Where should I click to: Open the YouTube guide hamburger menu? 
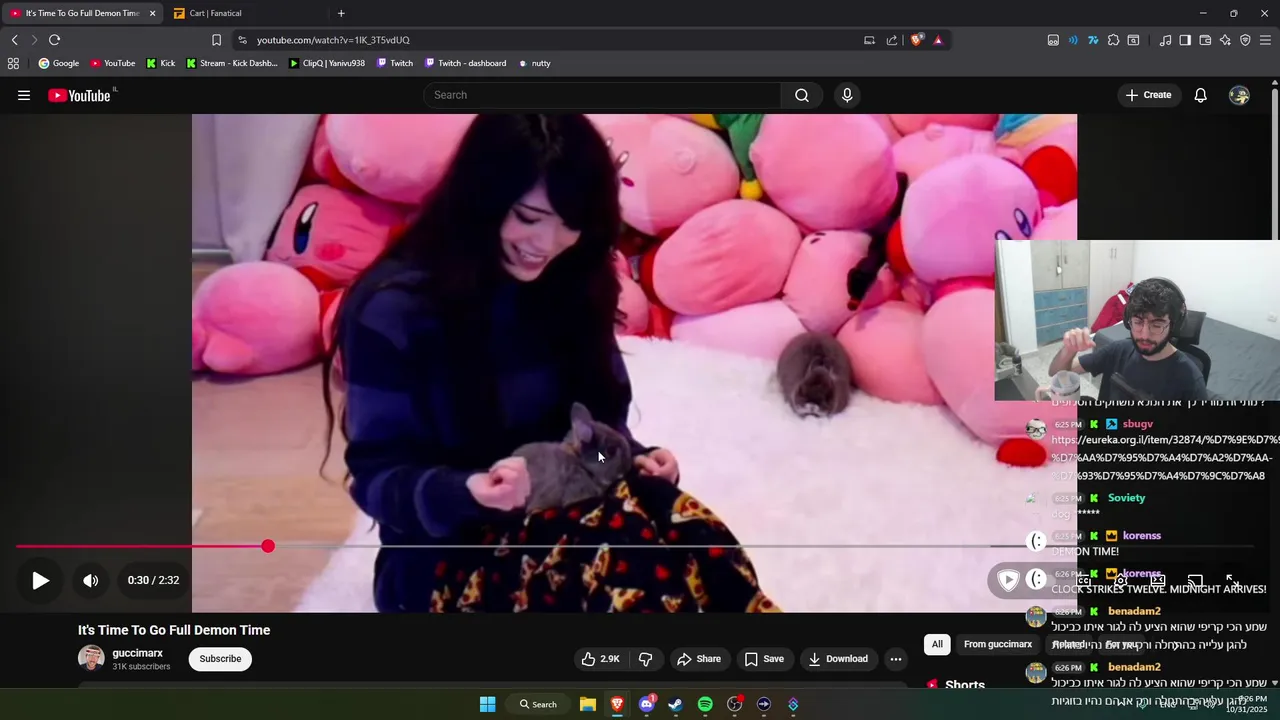pyautogui.click(x=24, y=95)
